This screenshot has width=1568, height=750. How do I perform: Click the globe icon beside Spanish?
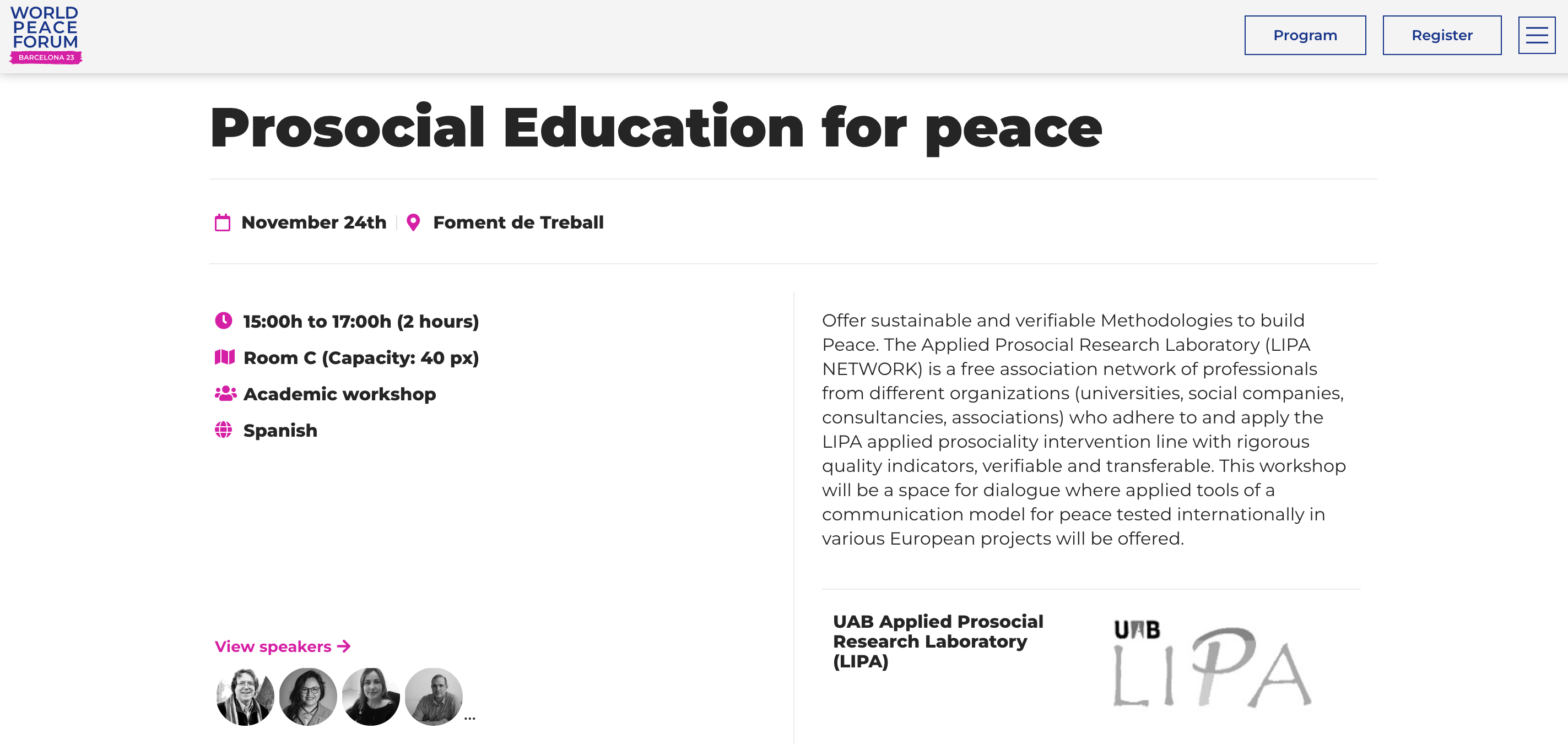pos(223,430)
